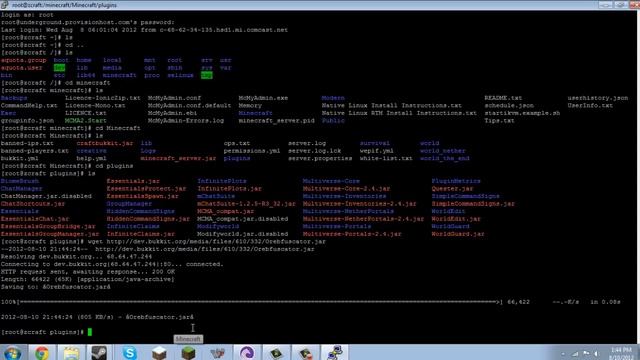Open the volume speaker tray icon

point(596,354)
